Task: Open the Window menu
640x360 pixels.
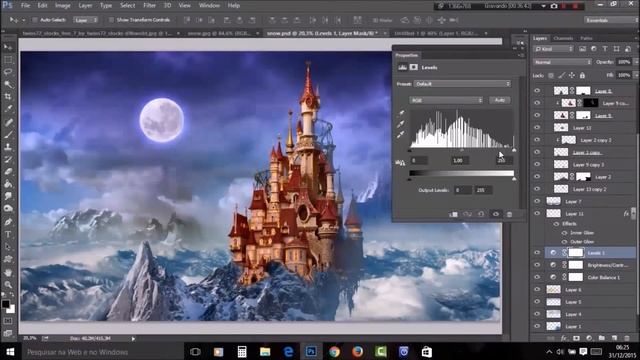Action: pos(209,5)
